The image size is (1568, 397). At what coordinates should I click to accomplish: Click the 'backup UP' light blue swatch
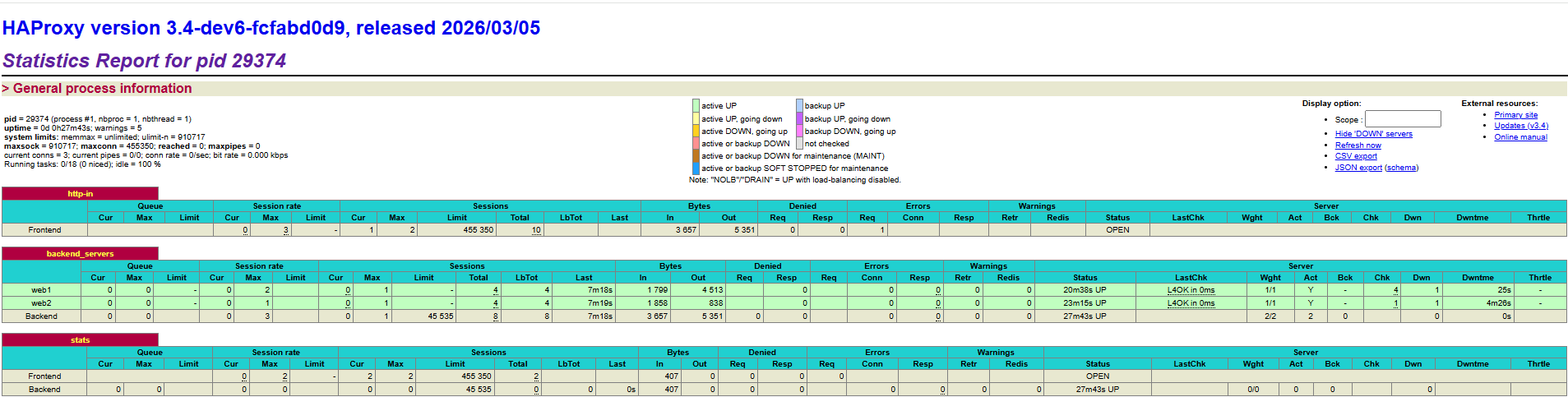coord(799,105)
